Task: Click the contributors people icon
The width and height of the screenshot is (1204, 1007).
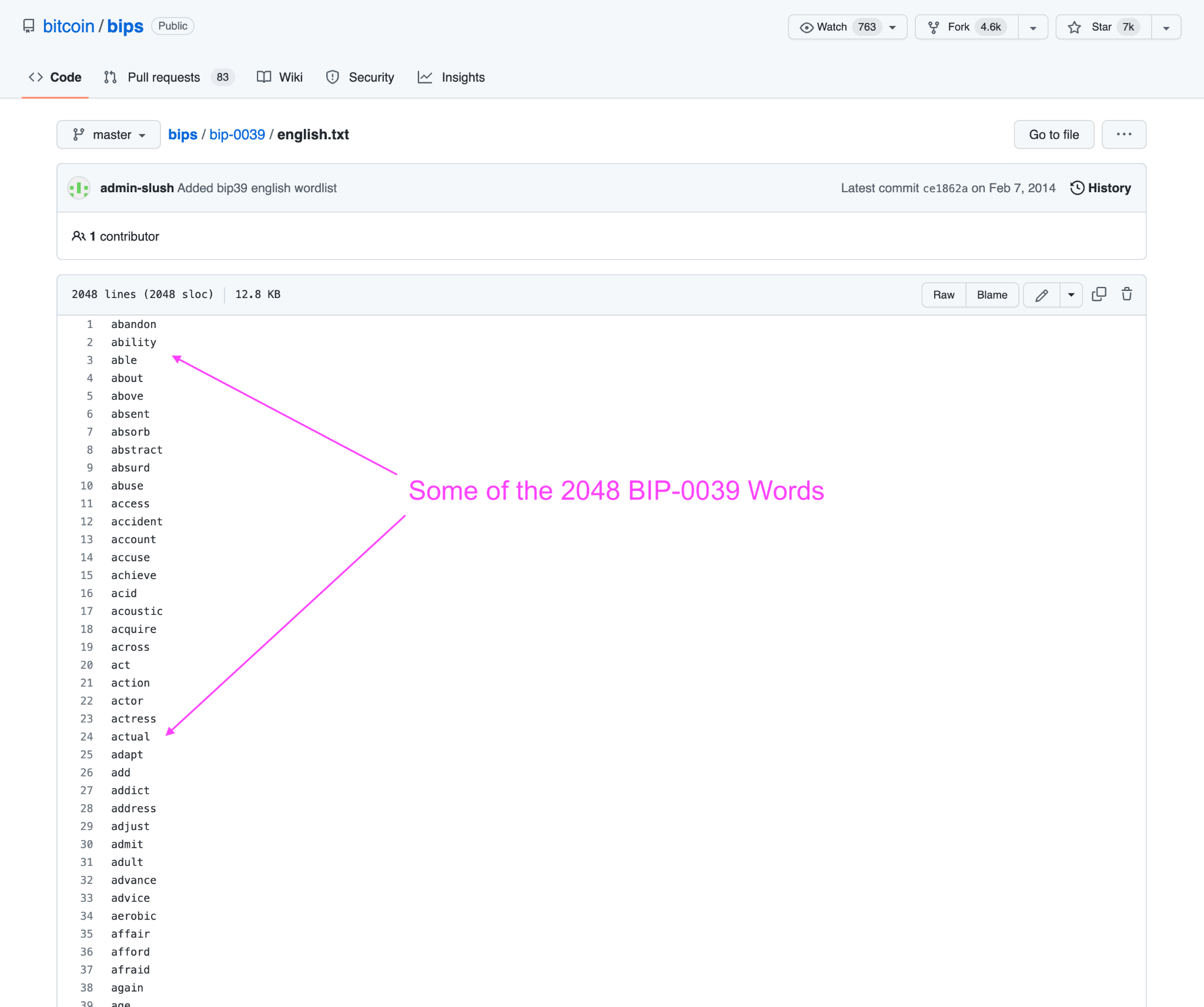Action: (78, 236)
